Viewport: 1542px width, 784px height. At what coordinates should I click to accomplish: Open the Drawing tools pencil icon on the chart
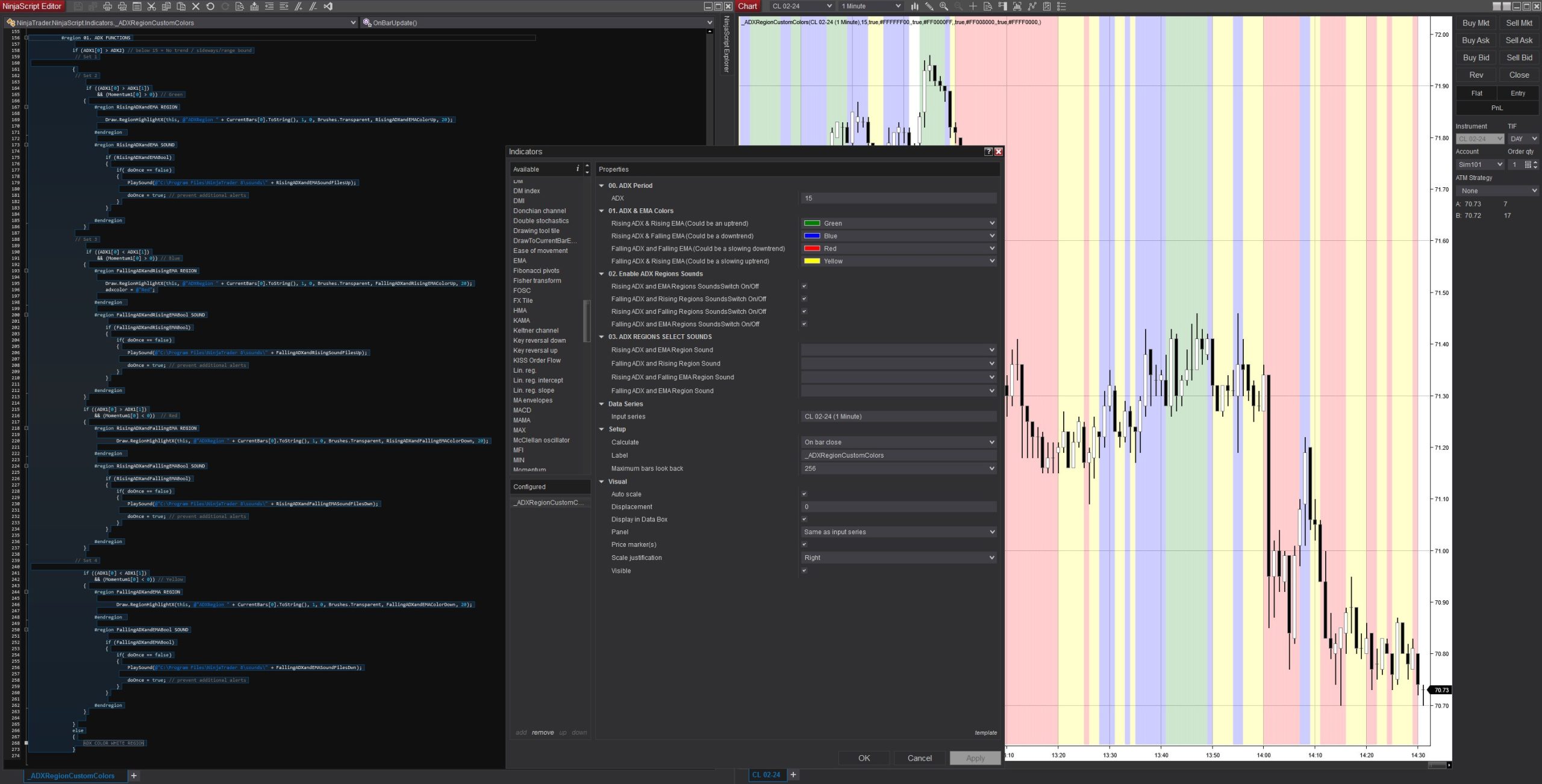pyautogui.click(x=929, y=6)
